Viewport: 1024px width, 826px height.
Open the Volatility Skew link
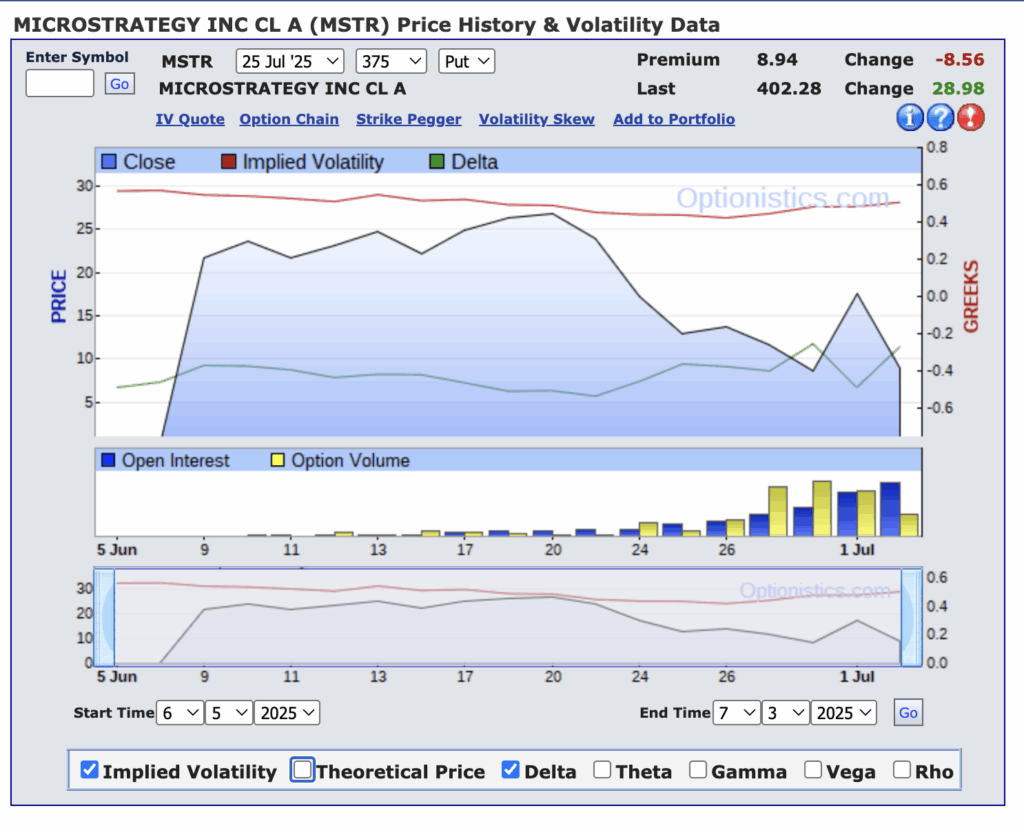(536, 119)
